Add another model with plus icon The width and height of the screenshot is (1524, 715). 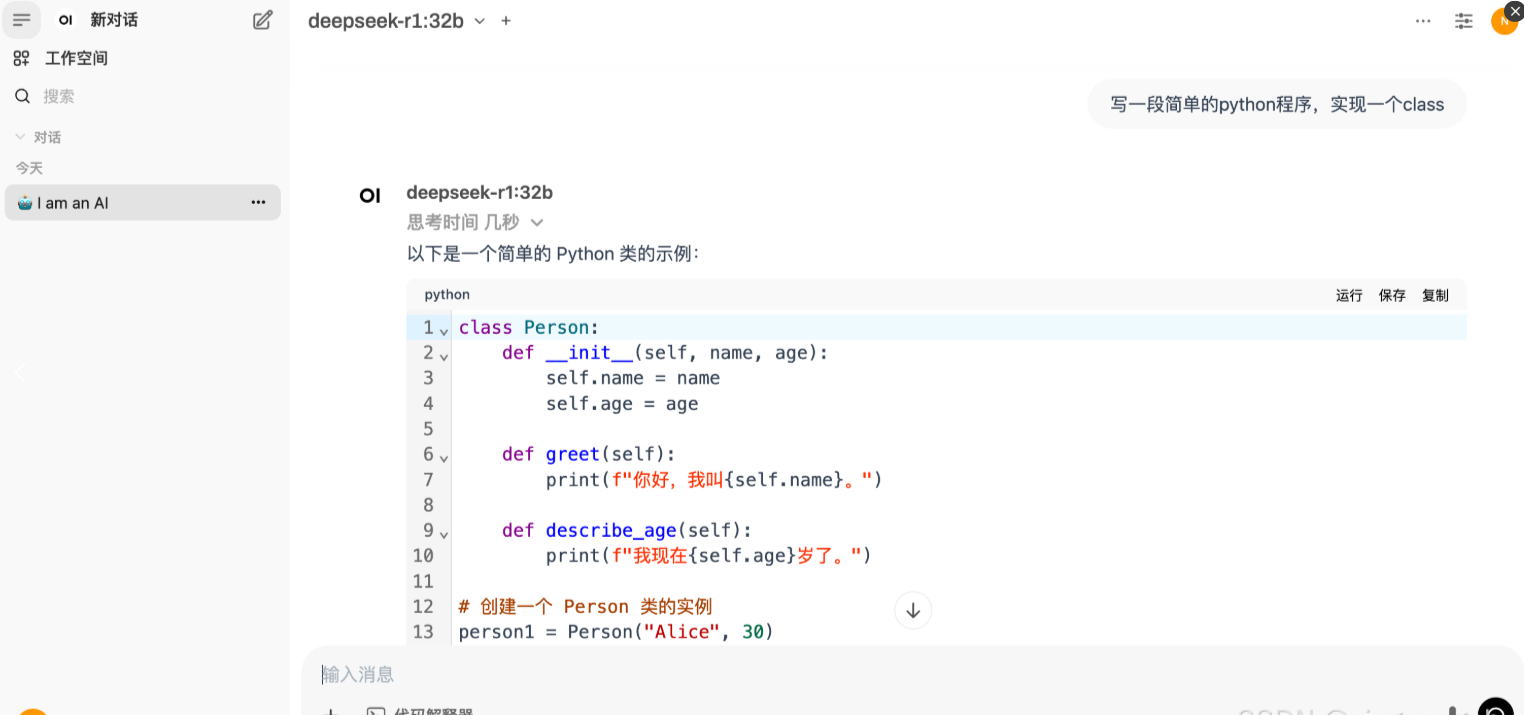506,21
